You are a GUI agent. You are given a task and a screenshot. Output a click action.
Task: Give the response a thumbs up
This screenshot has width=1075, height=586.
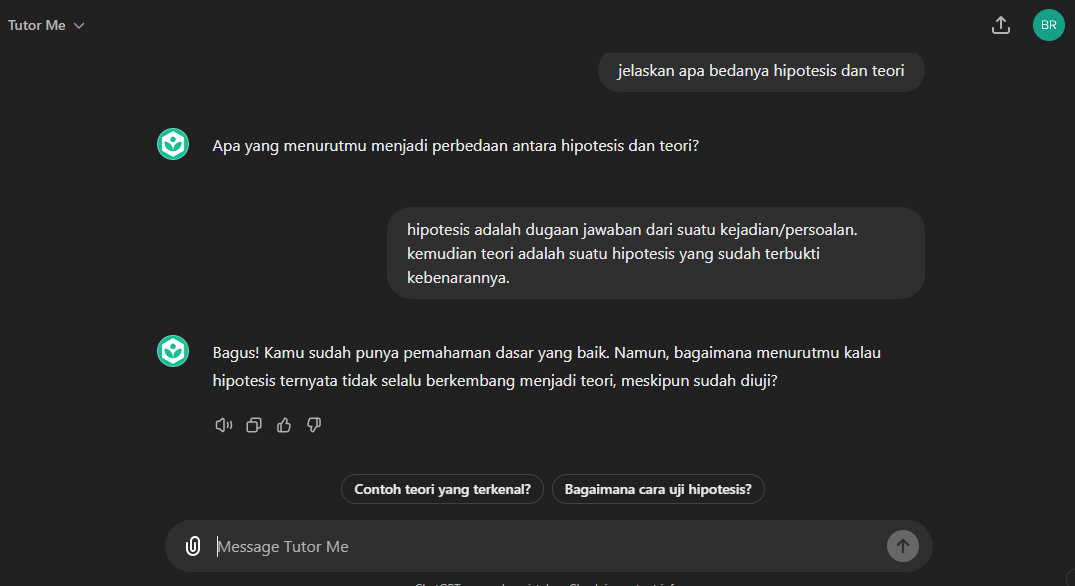tap(283, 424)
